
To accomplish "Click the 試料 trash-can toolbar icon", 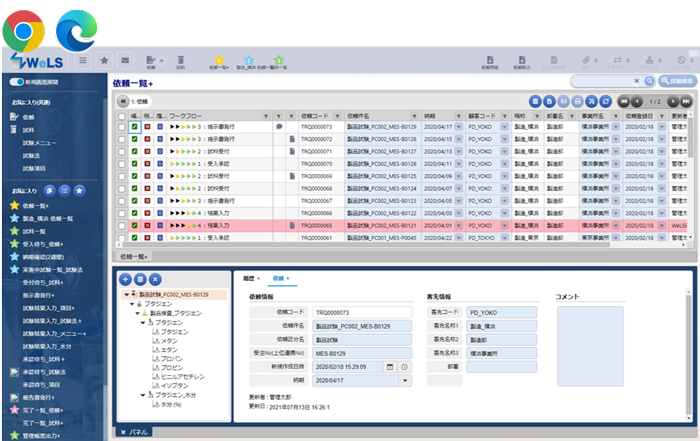I will (x=180, y=60).
